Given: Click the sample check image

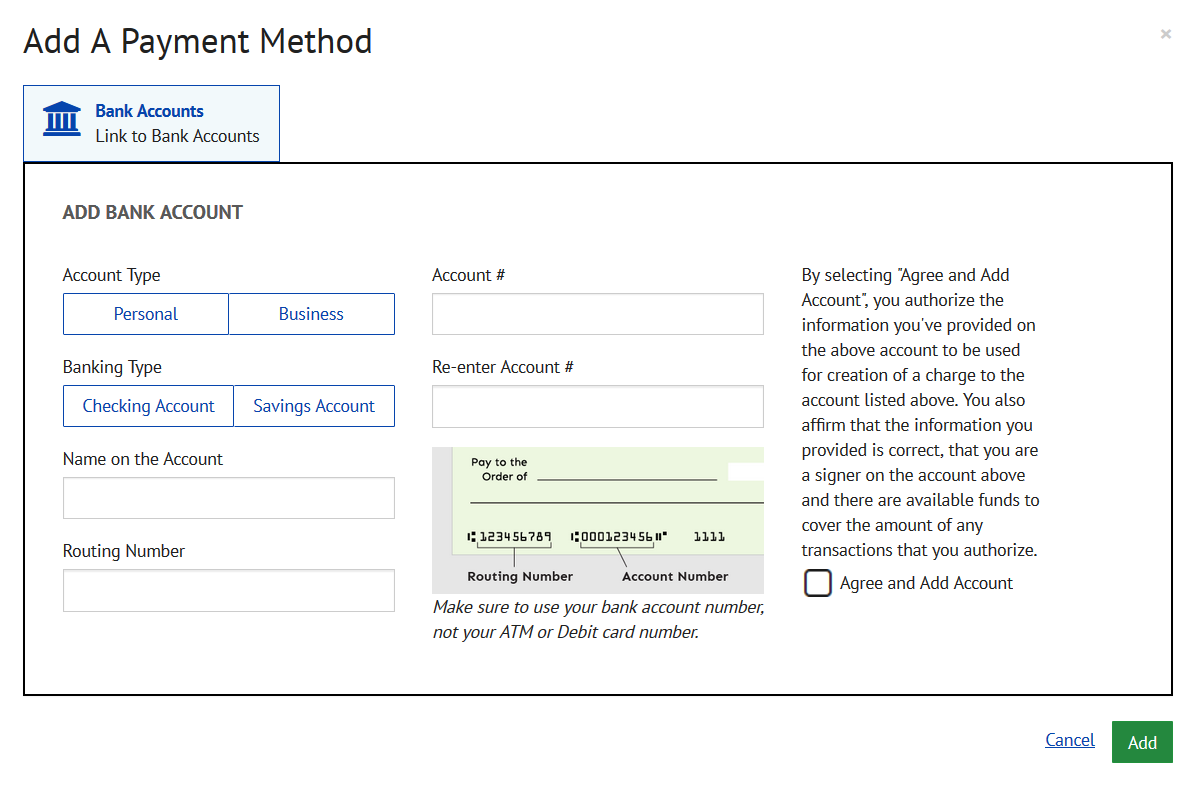Looking at the screenshot, I should pyautogui.click(x=598, y=521).
